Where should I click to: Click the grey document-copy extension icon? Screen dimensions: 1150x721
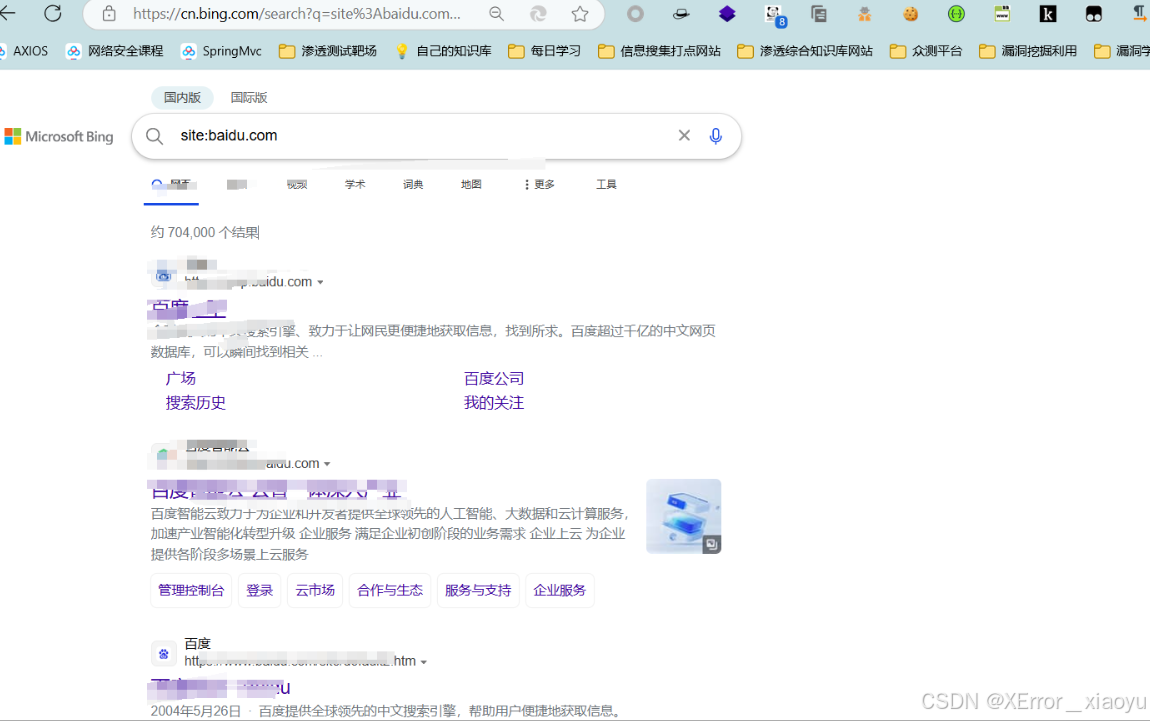[x=818, y=13]
